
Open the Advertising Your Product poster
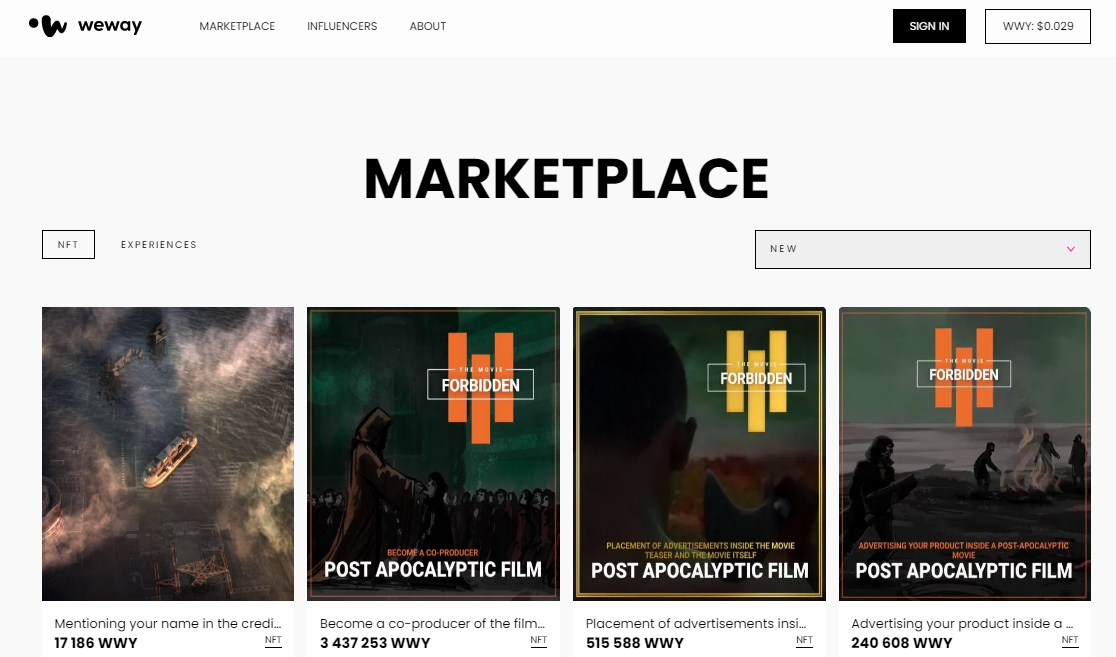pos(964,454)
